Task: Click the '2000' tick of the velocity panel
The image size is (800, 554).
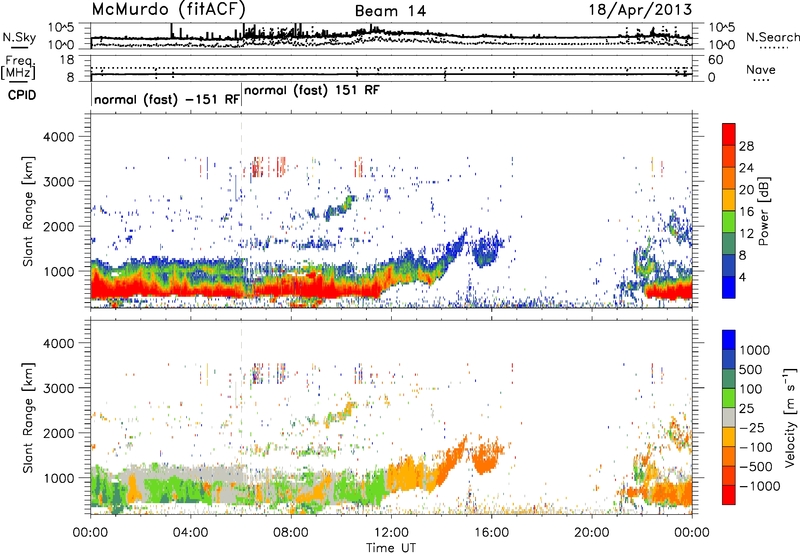Action: [x=59, y=433]
